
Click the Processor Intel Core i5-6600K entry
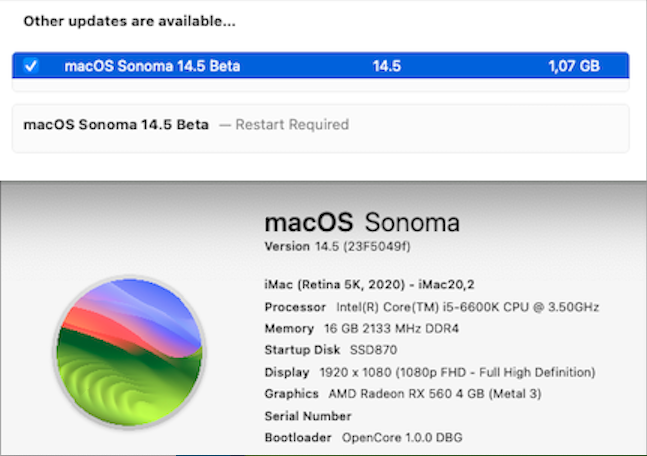[432, 307]
